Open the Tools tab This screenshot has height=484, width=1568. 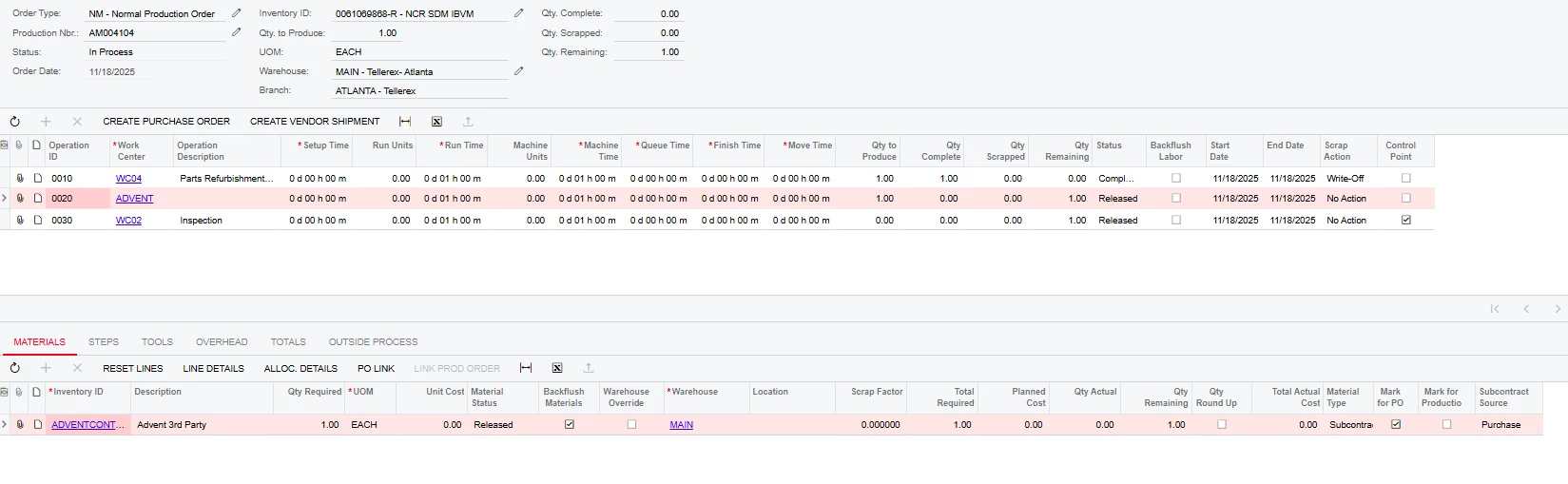pos(157,342)
